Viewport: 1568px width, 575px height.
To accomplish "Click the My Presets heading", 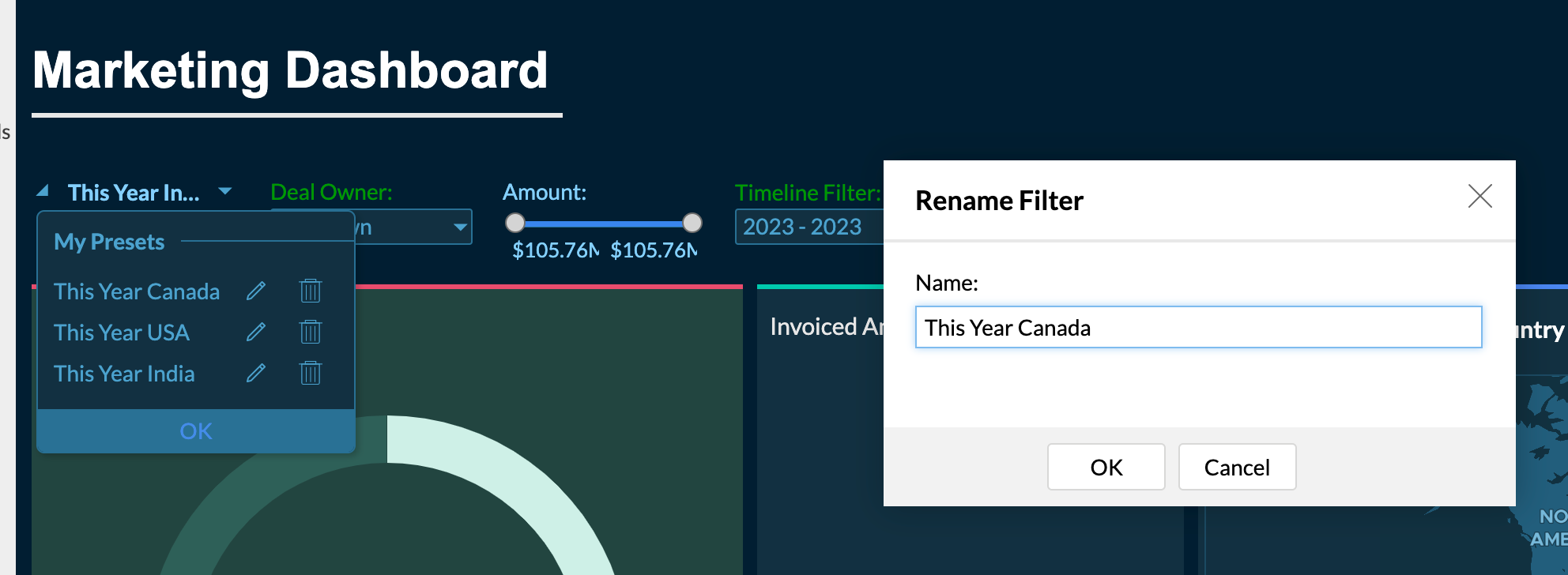I will coord(109,242).
